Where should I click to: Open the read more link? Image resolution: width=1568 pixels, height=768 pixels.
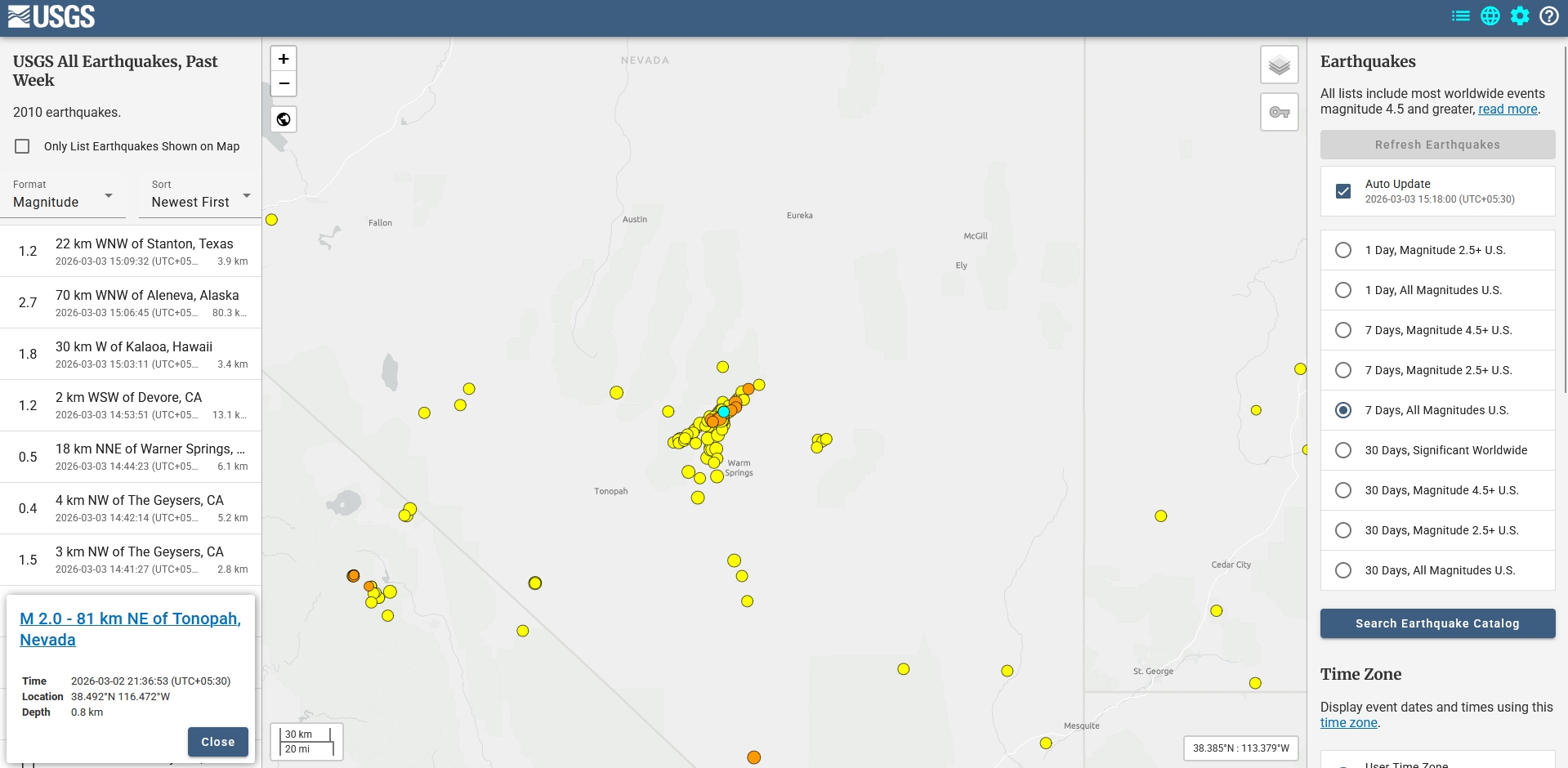(1508, 109)
